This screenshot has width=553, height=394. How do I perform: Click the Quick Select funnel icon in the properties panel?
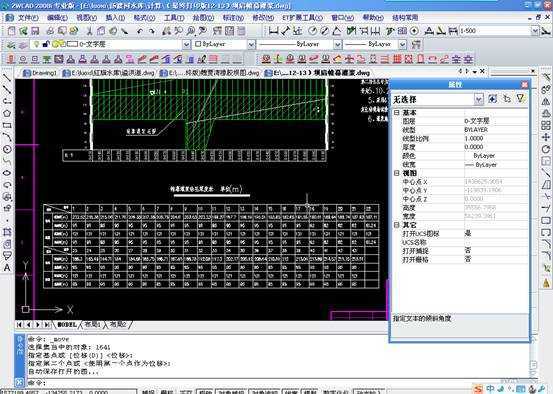[x=521, y=99]
